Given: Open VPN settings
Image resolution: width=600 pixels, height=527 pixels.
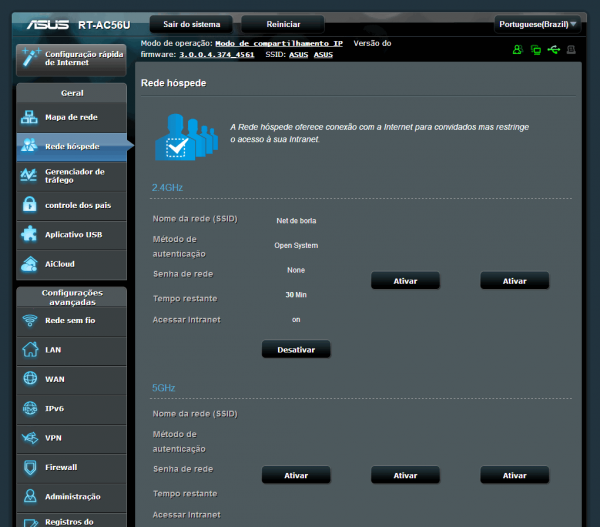Looking at the screenshot, I should tap(72, 438).
